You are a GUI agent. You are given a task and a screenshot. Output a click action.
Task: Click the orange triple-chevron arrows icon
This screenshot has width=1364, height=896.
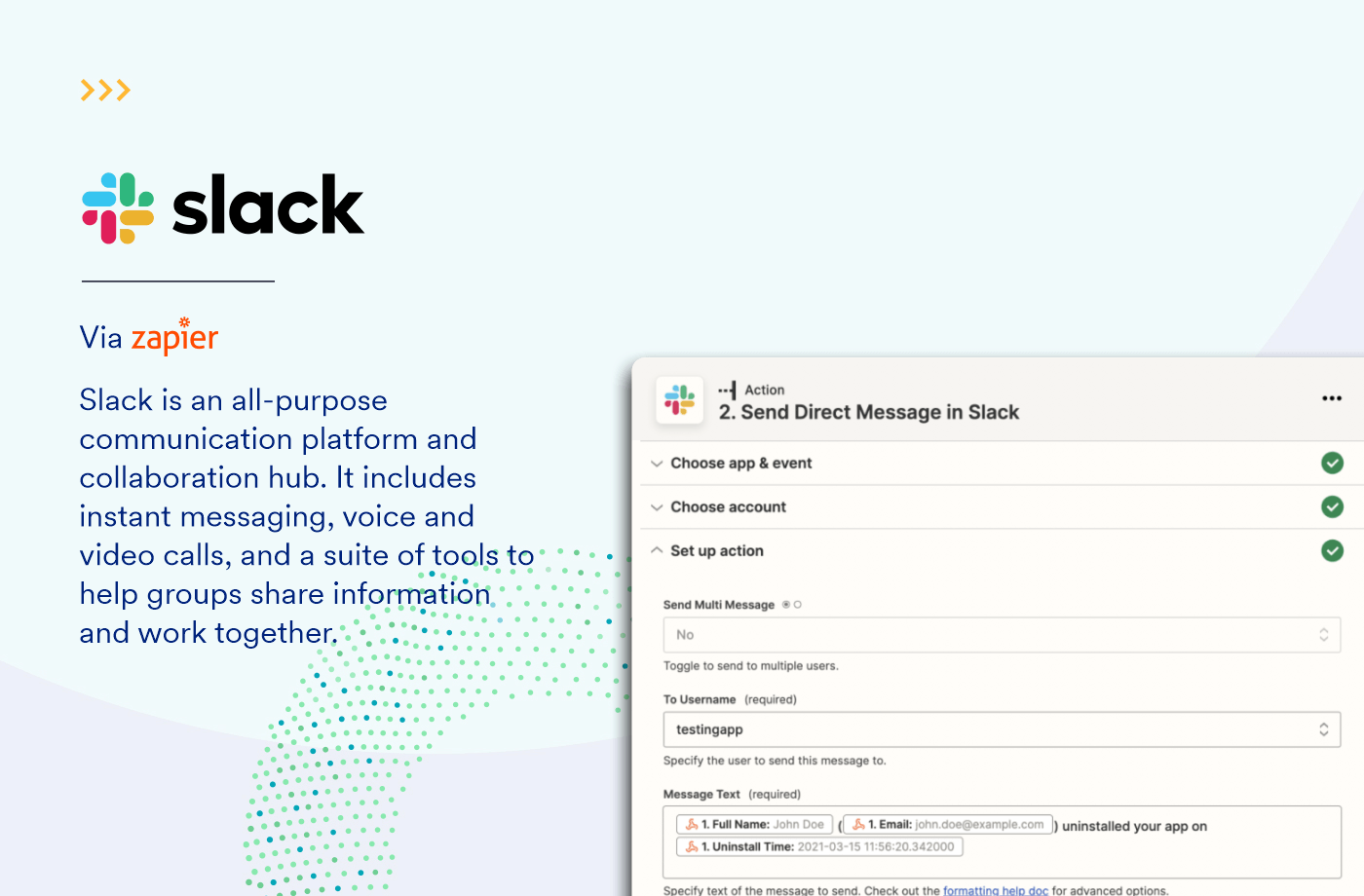105,91
